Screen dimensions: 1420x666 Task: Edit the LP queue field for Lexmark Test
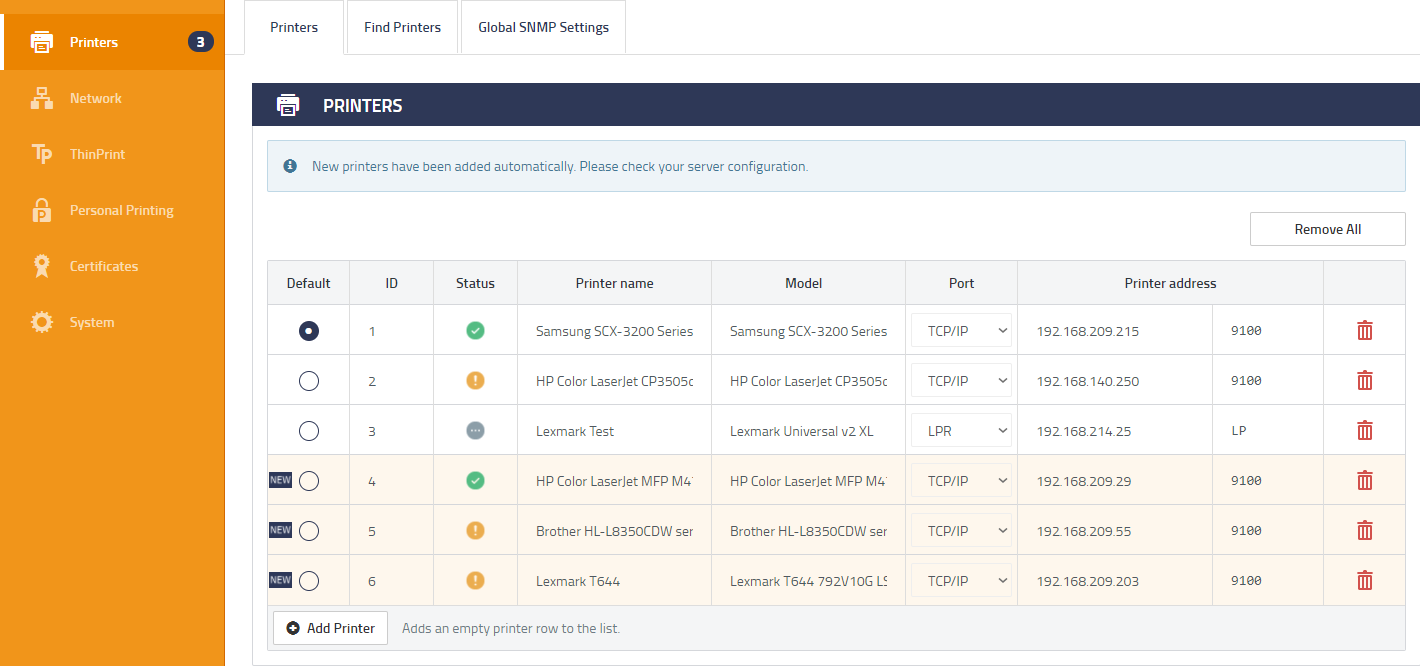point(1268,430)
